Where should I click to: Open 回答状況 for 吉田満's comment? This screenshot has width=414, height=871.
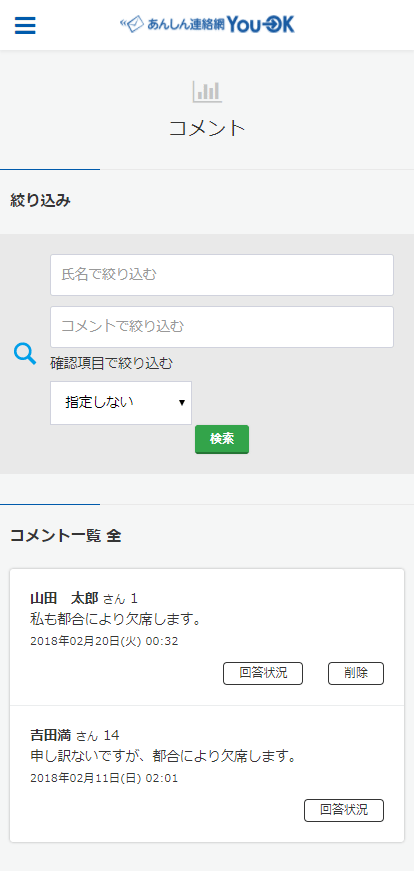344,810
